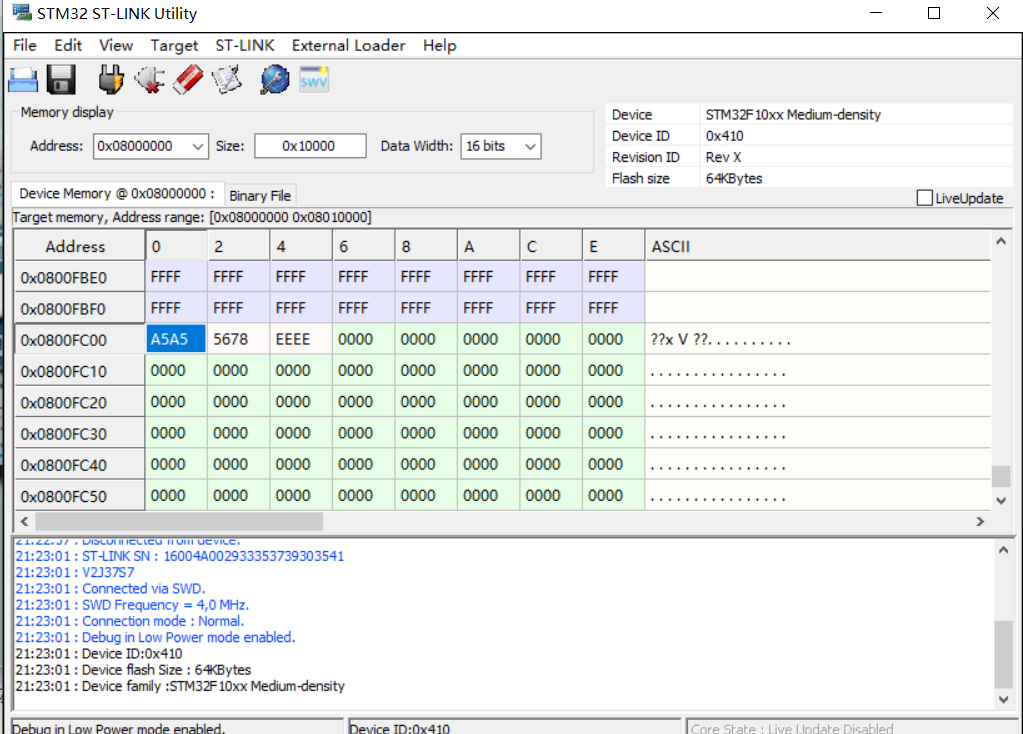Click the Program verify toolbar icon
The height and width of the screenshot is (734, 1023).
[226, 80]
